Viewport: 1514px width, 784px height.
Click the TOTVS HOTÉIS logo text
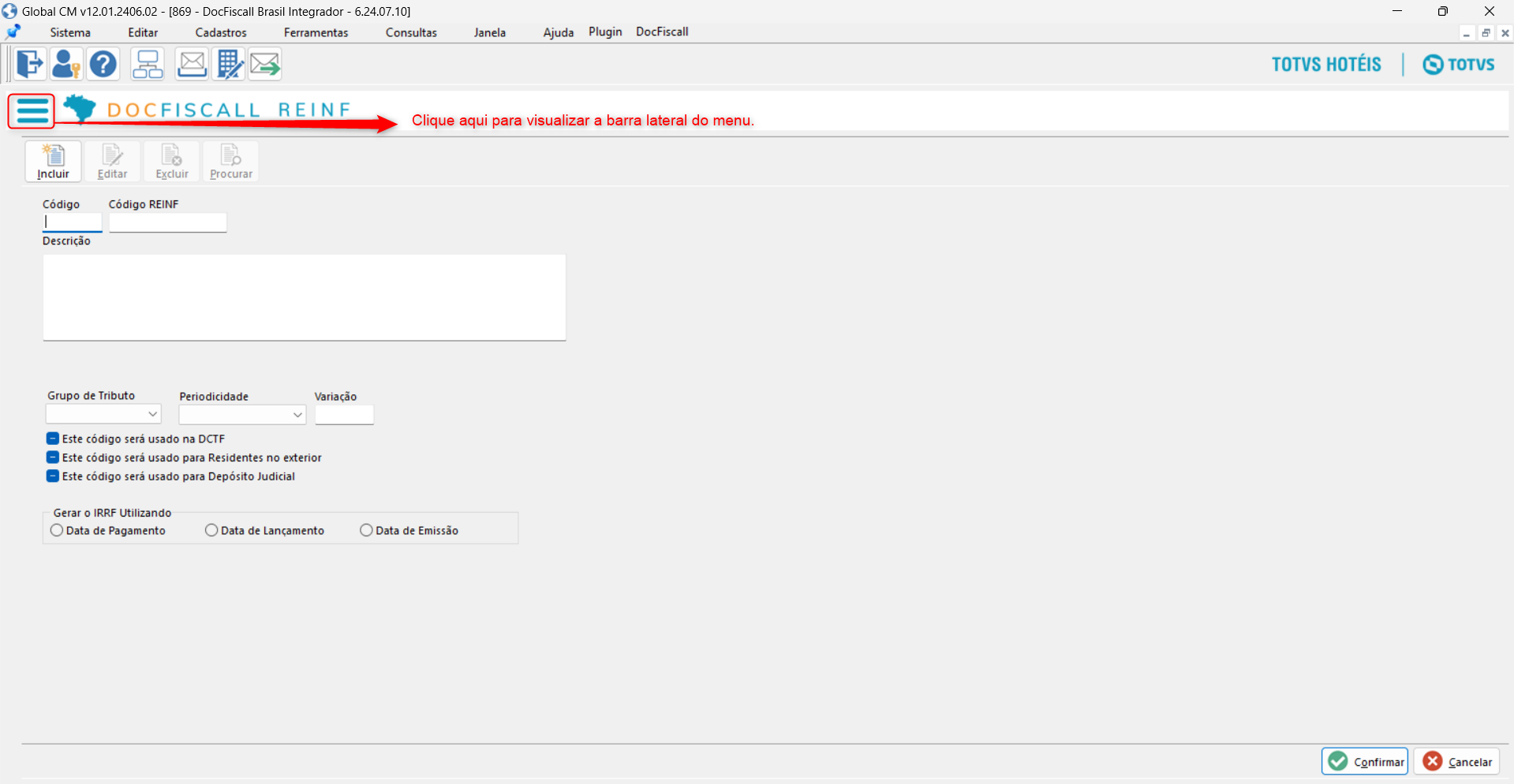(1326, 64)
